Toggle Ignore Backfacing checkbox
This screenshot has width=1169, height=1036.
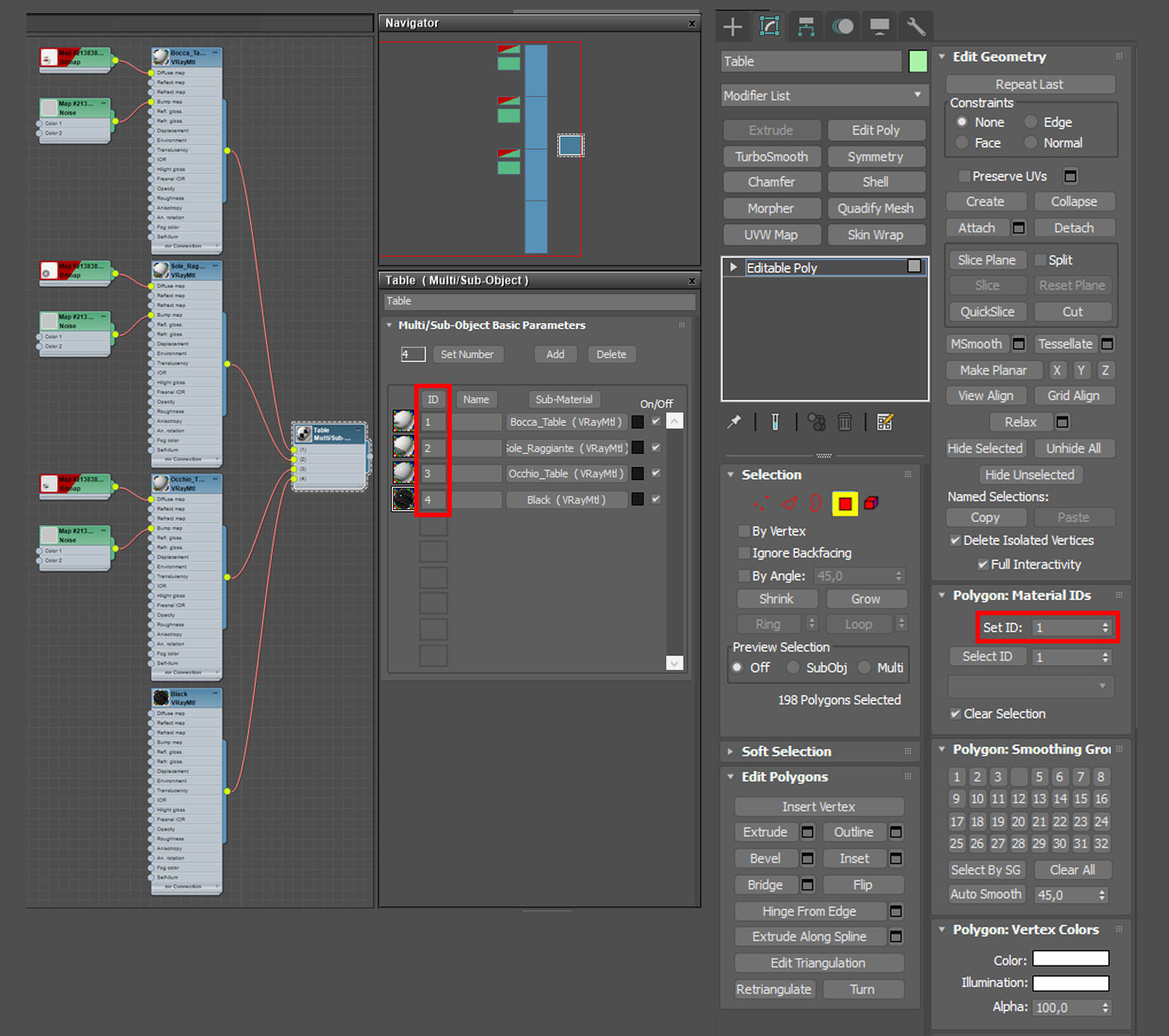pyautogui.click(x=744, y=553)
